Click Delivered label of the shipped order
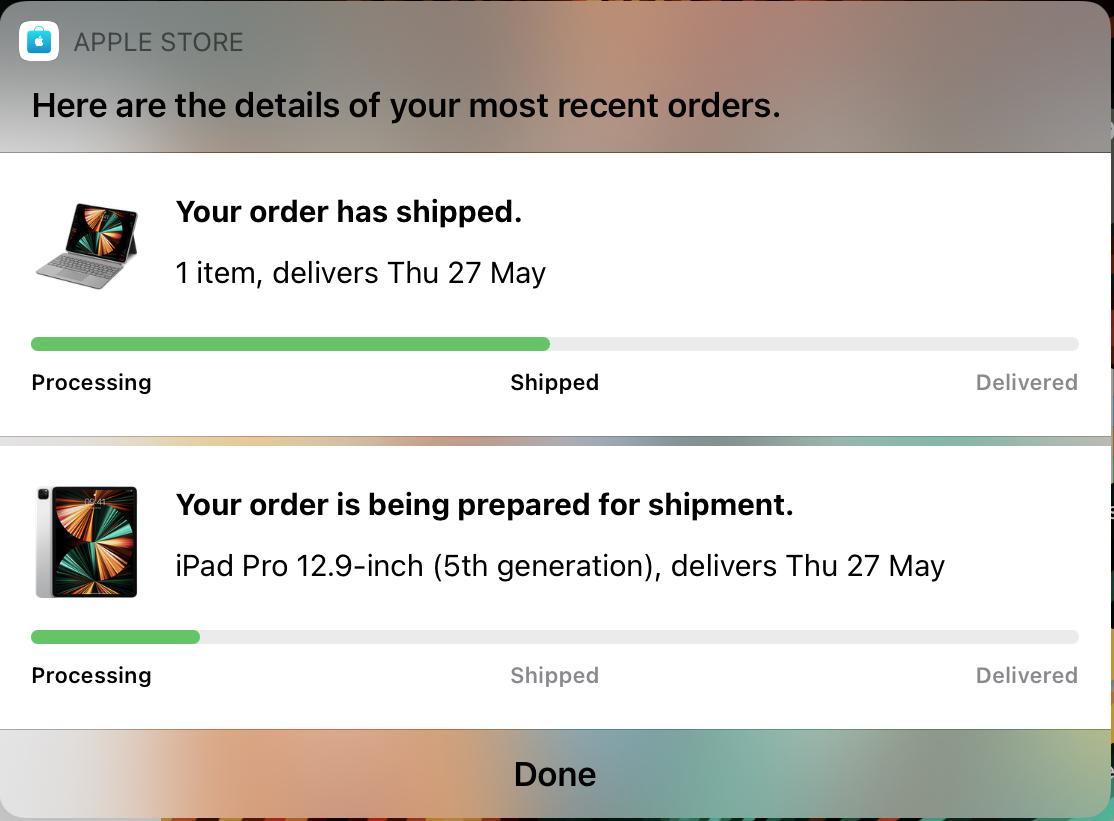1114x821 pixels. pos(1026,383)
